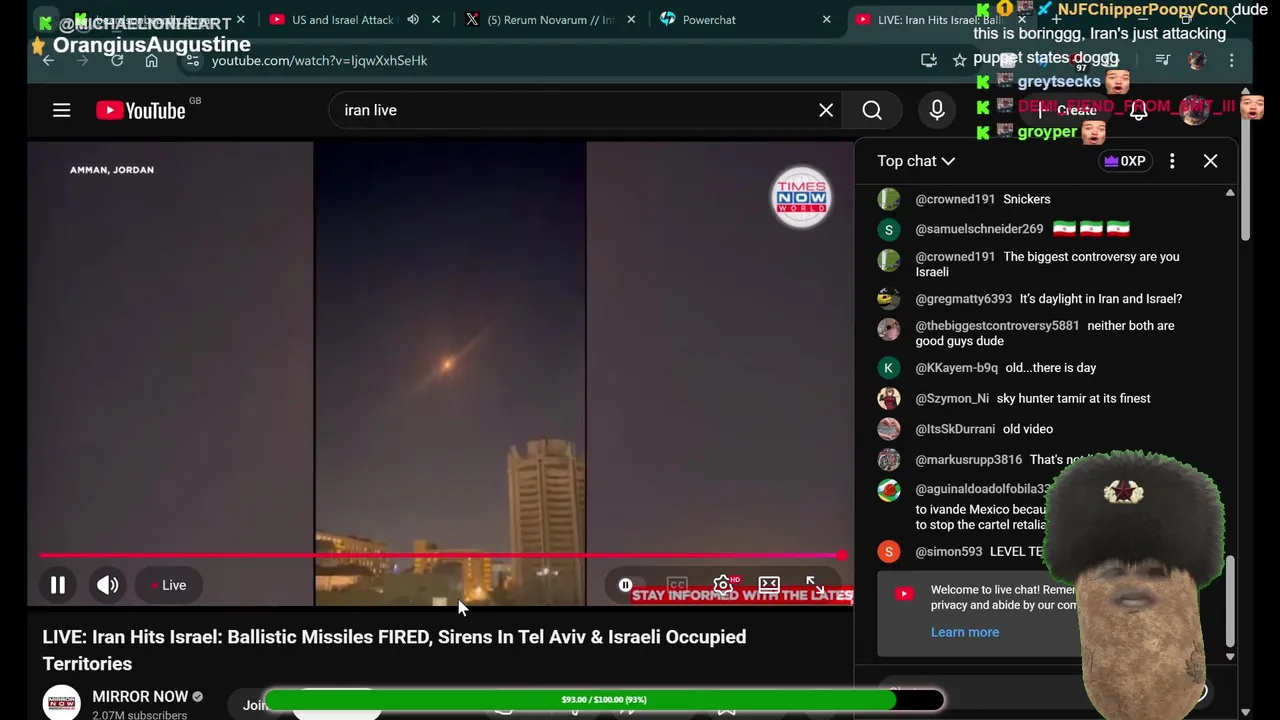Image resolution: width=1280 pixels, height=720 pixels.
Task: Follow the Learn more link in chat
Action: (x=965, y=632)
